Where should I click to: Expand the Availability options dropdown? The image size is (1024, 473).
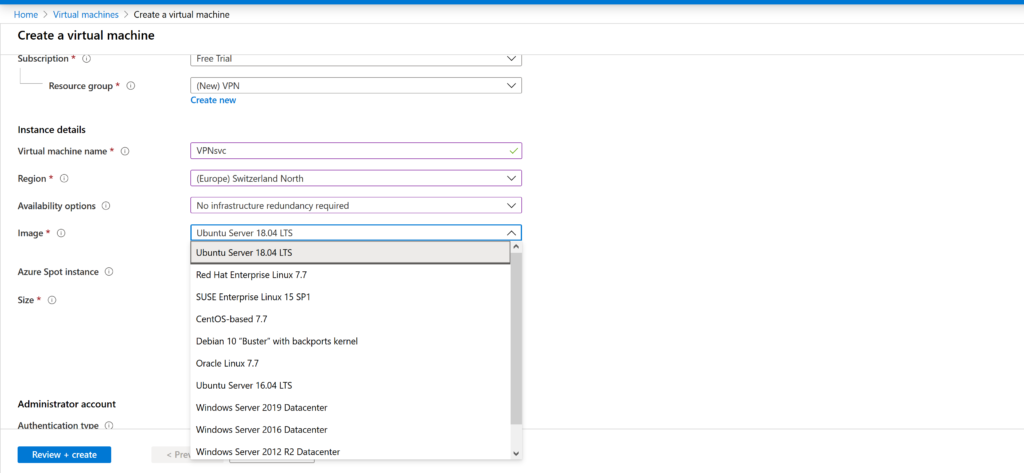click(x=355, y=206)
